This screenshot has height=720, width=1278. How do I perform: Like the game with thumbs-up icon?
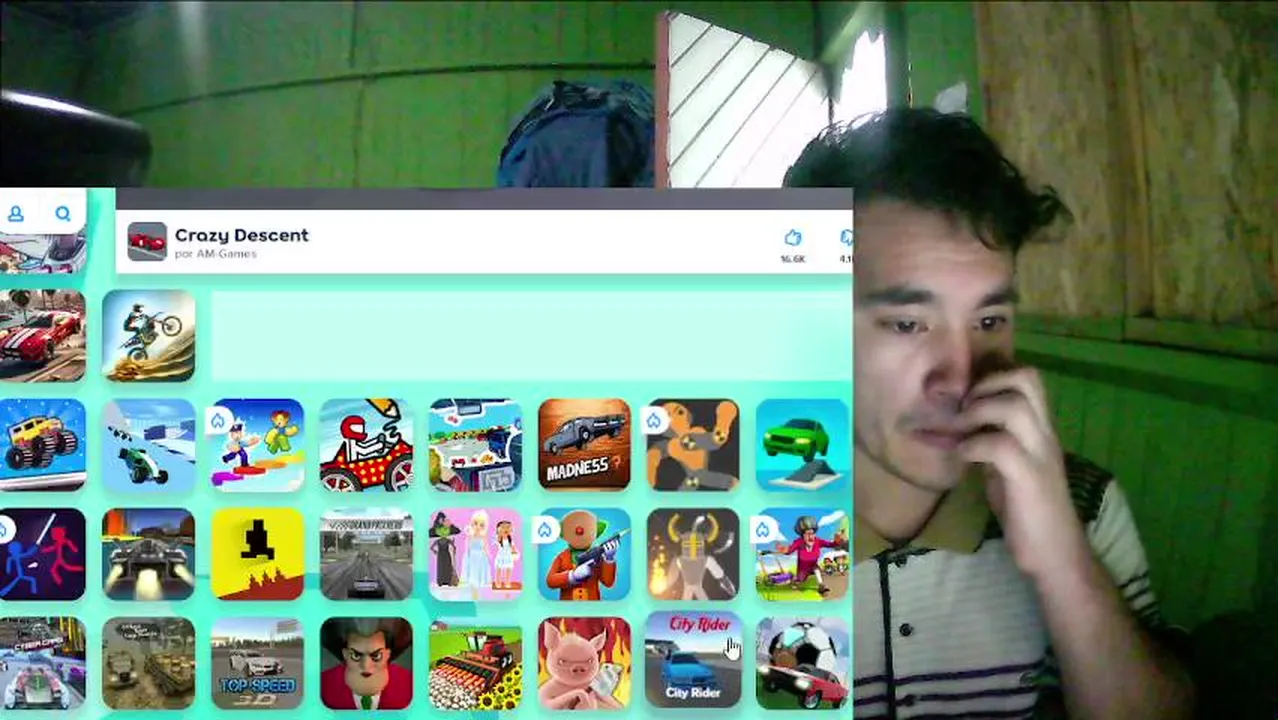[x=792, y=238]
